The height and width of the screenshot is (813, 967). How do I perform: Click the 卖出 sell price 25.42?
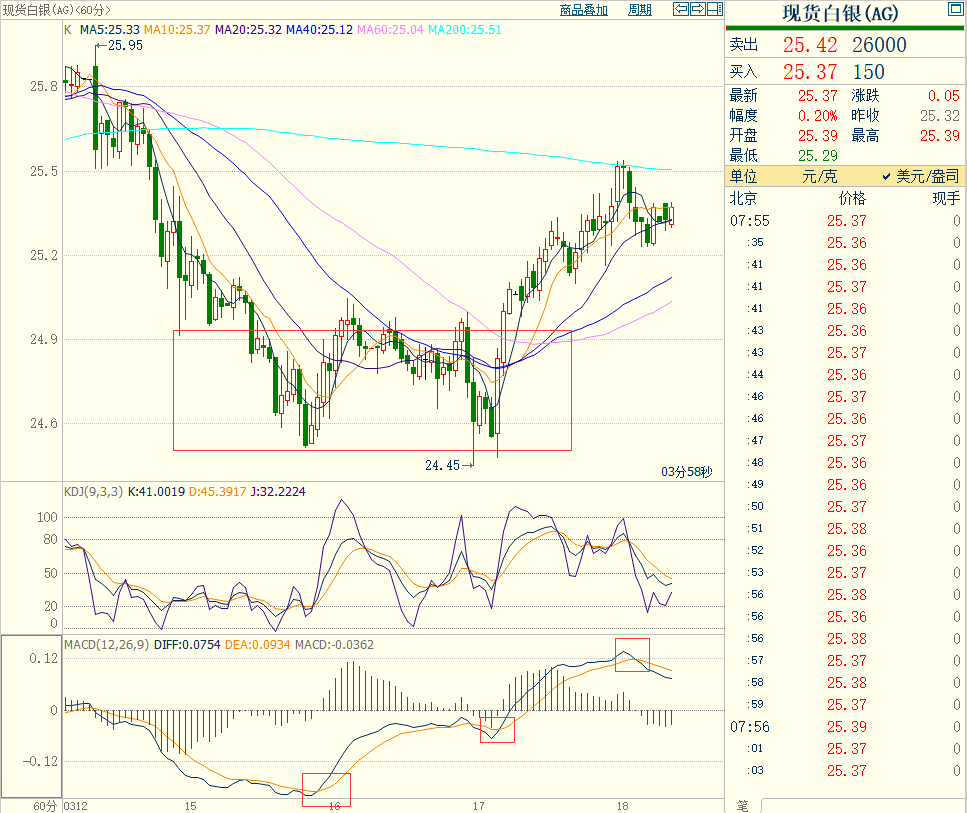coord(809,45)
